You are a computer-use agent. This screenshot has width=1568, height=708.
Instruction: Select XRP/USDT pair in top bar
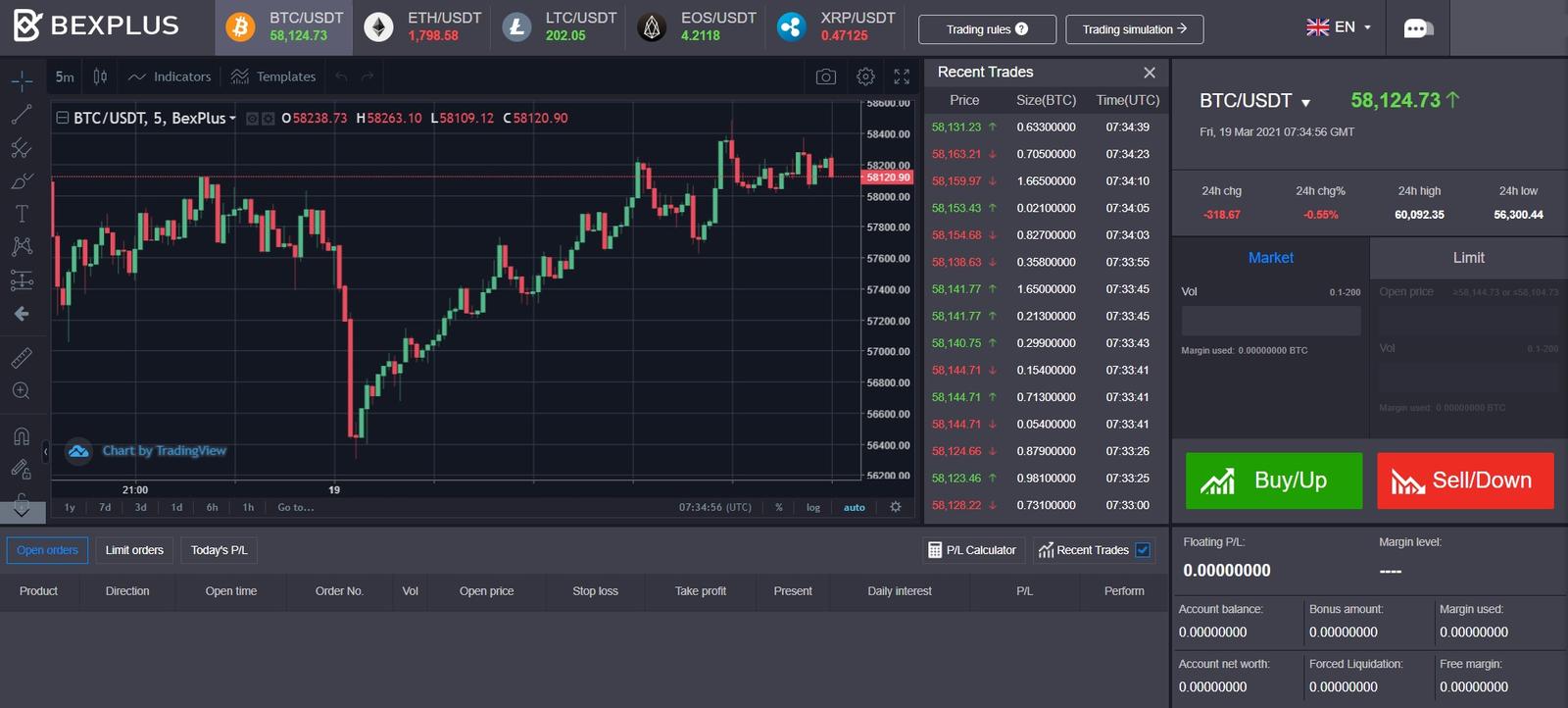836,27
